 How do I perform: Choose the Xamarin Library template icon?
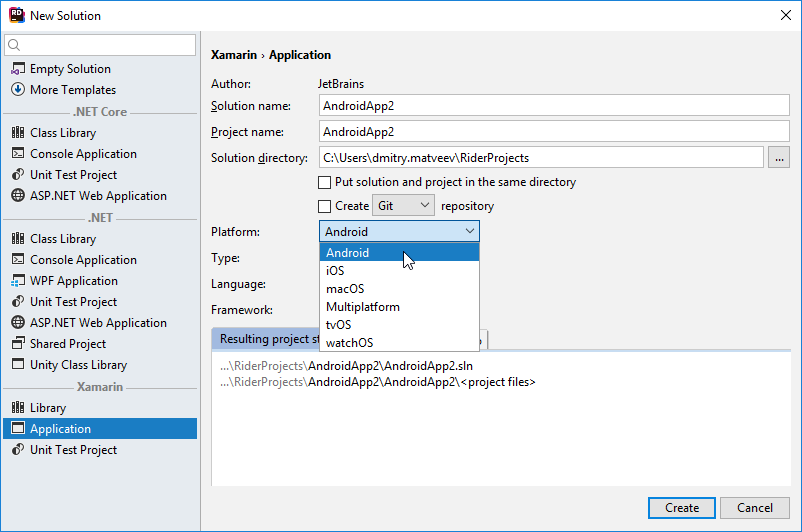tap(17, 408)
